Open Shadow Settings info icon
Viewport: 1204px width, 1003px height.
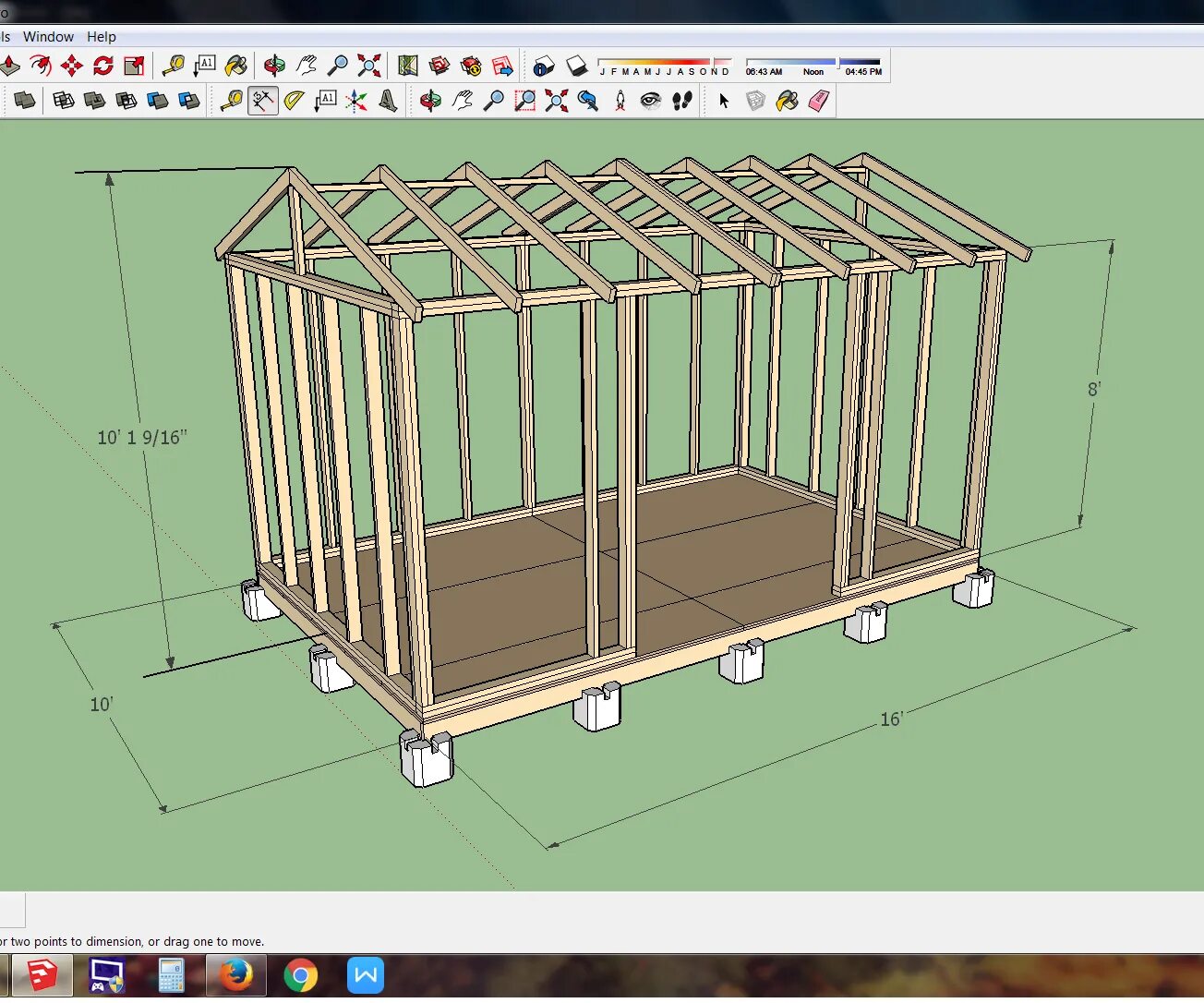[x=544, y=66]
